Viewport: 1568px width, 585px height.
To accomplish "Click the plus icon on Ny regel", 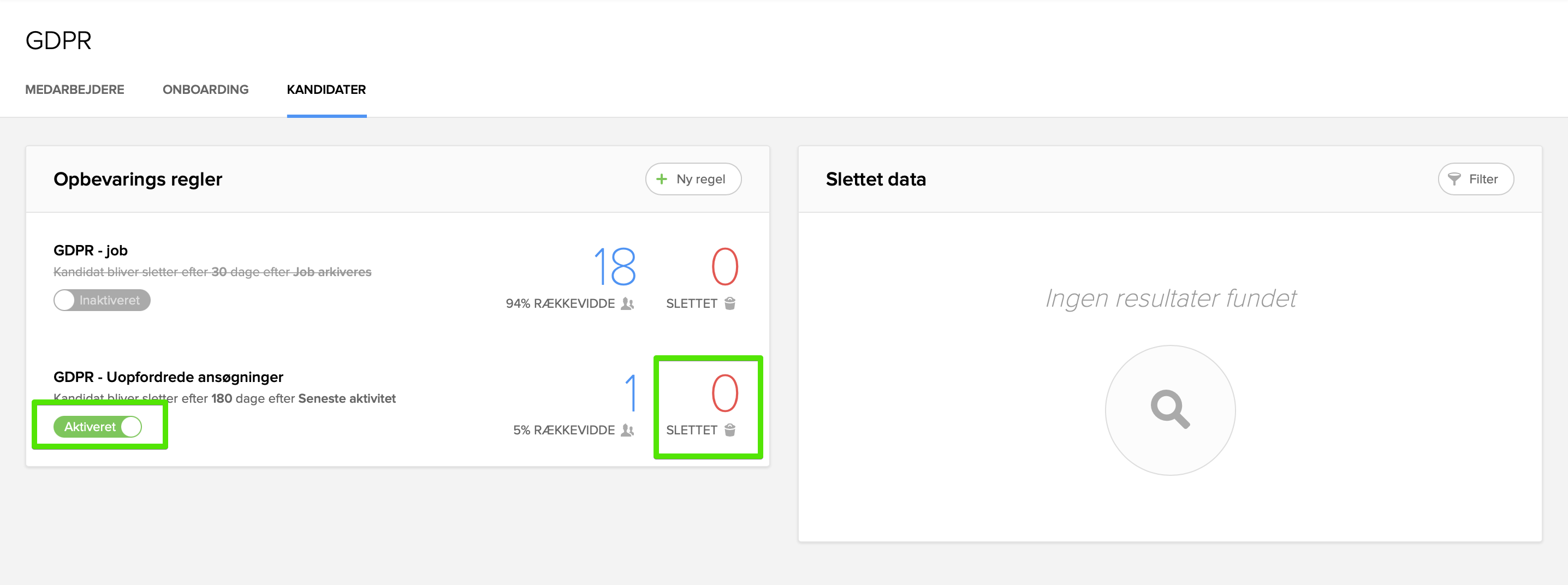I will [661, 179].
